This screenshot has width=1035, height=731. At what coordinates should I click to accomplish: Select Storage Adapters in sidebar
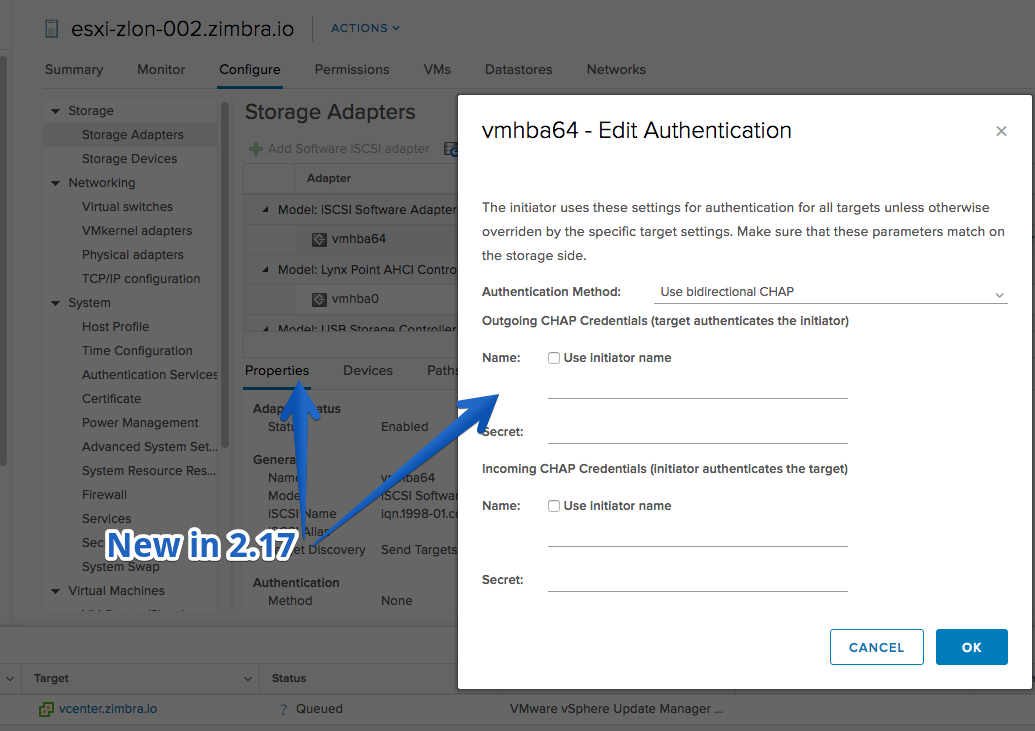[x=129, y=135]
